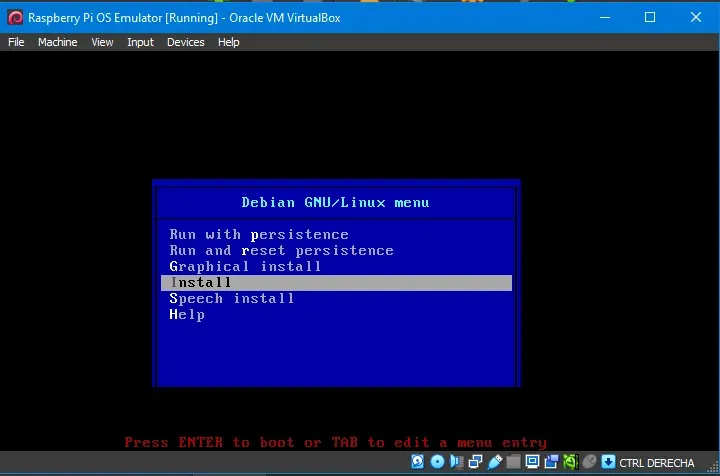Click the 'CTRL DERECHA' host key label

coord(657,463)
